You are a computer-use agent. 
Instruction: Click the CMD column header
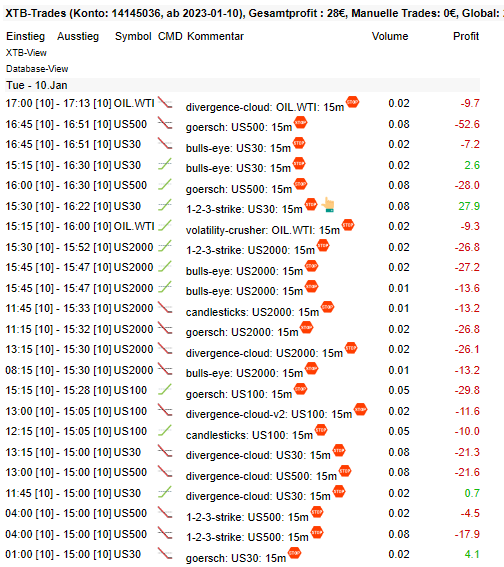[170, 36]
